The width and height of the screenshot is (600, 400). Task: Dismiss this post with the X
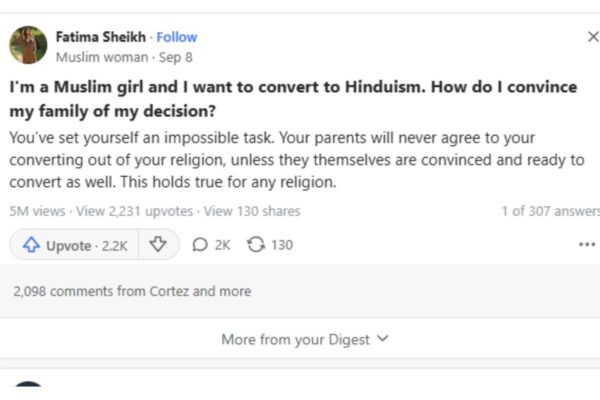pyautogui.click(x=592, y=37)
